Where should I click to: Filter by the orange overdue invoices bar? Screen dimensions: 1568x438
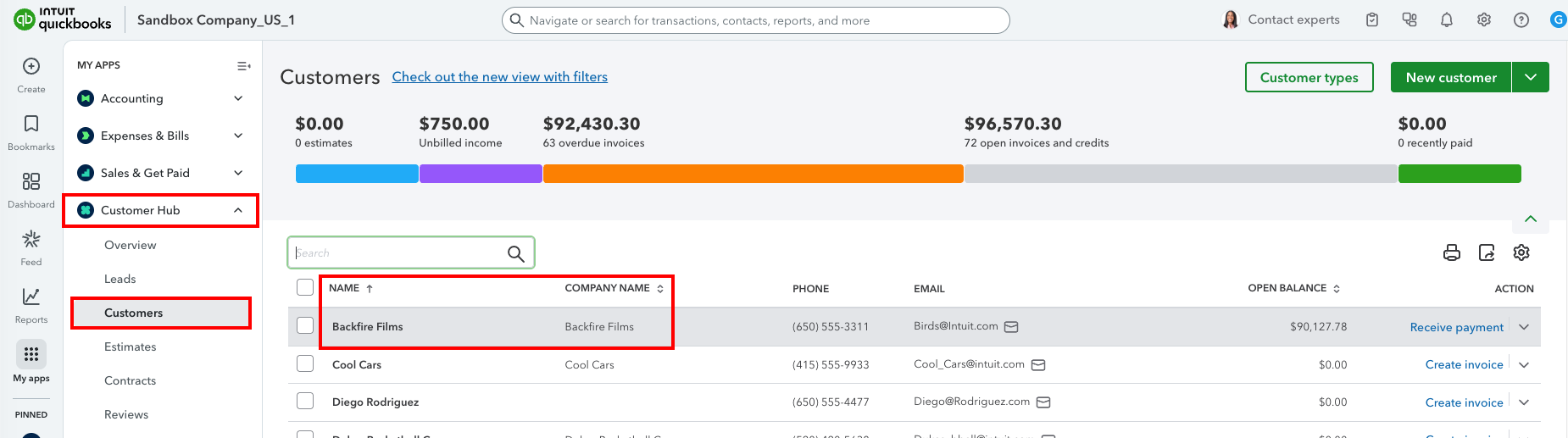point(753,174)
